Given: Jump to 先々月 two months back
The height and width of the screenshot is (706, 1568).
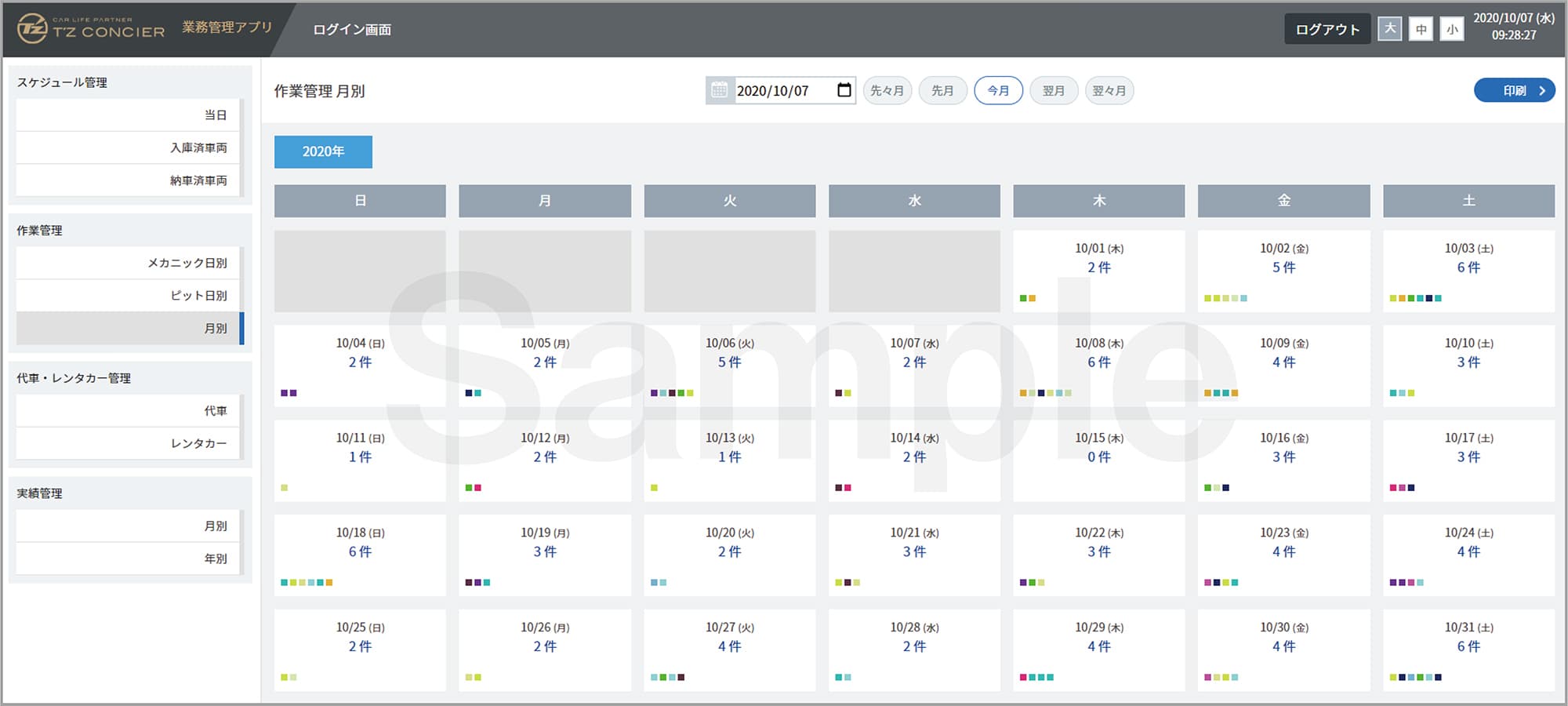Looking at the screenshot, I should tap(887, 90).
